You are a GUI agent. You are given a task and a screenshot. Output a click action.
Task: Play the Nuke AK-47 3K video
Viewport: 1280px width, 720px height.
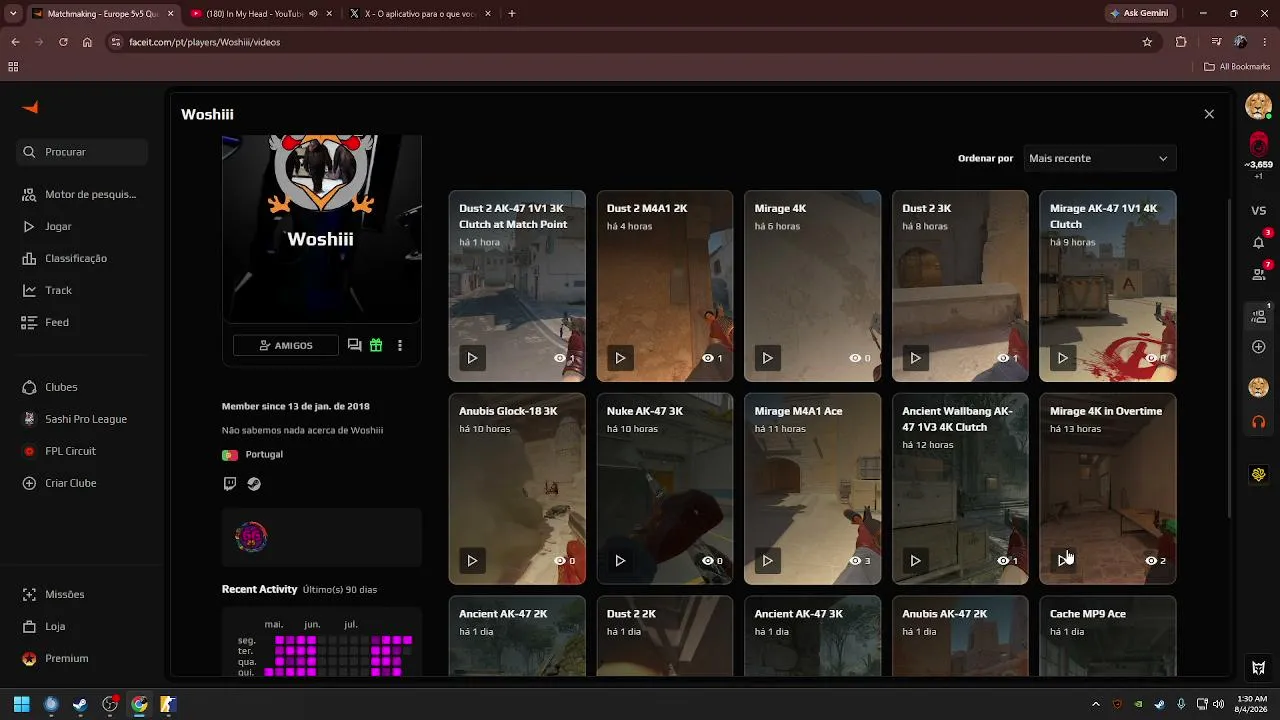(x=620, y=561)
